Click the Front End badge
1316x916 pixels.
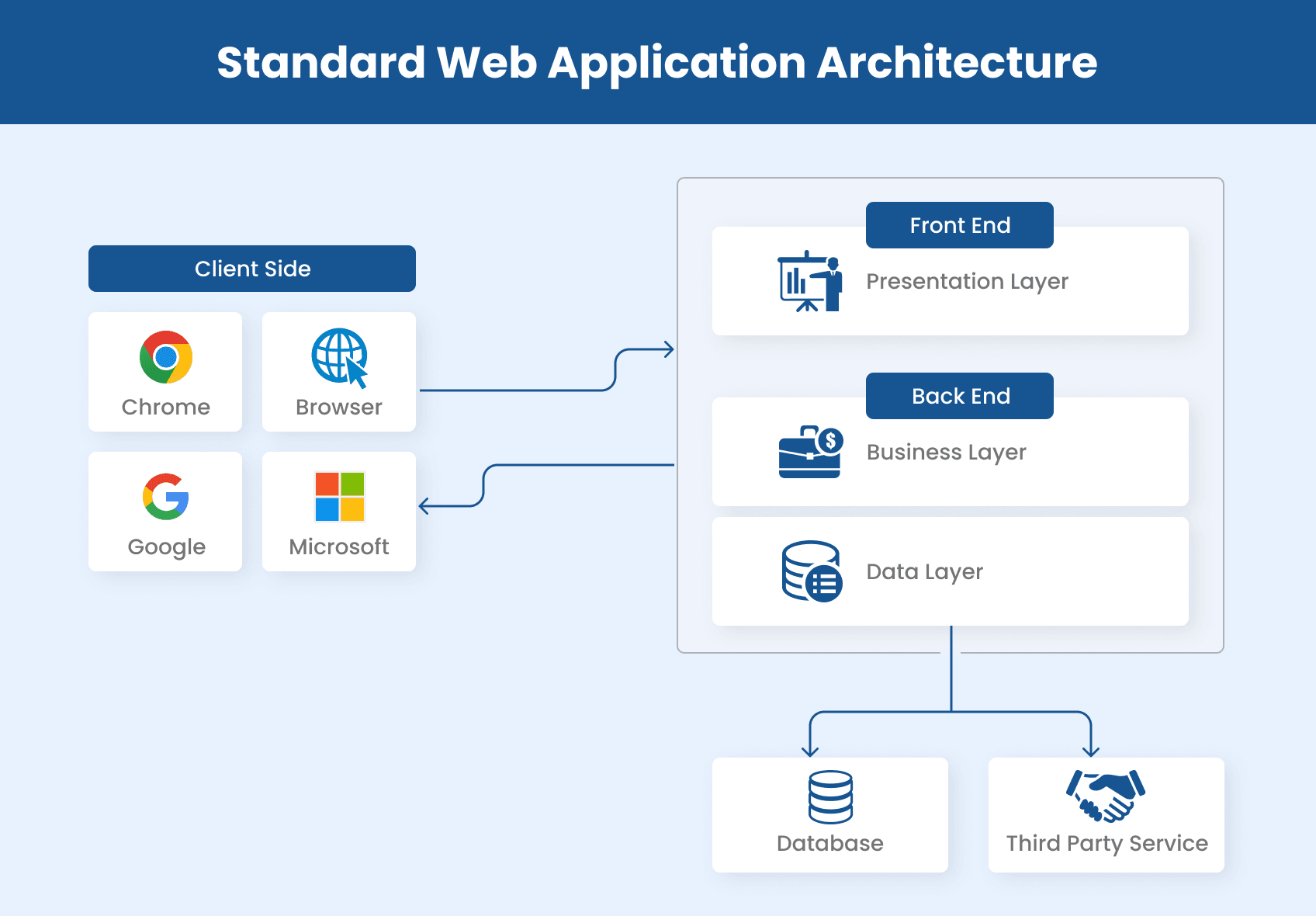[959, 225]
